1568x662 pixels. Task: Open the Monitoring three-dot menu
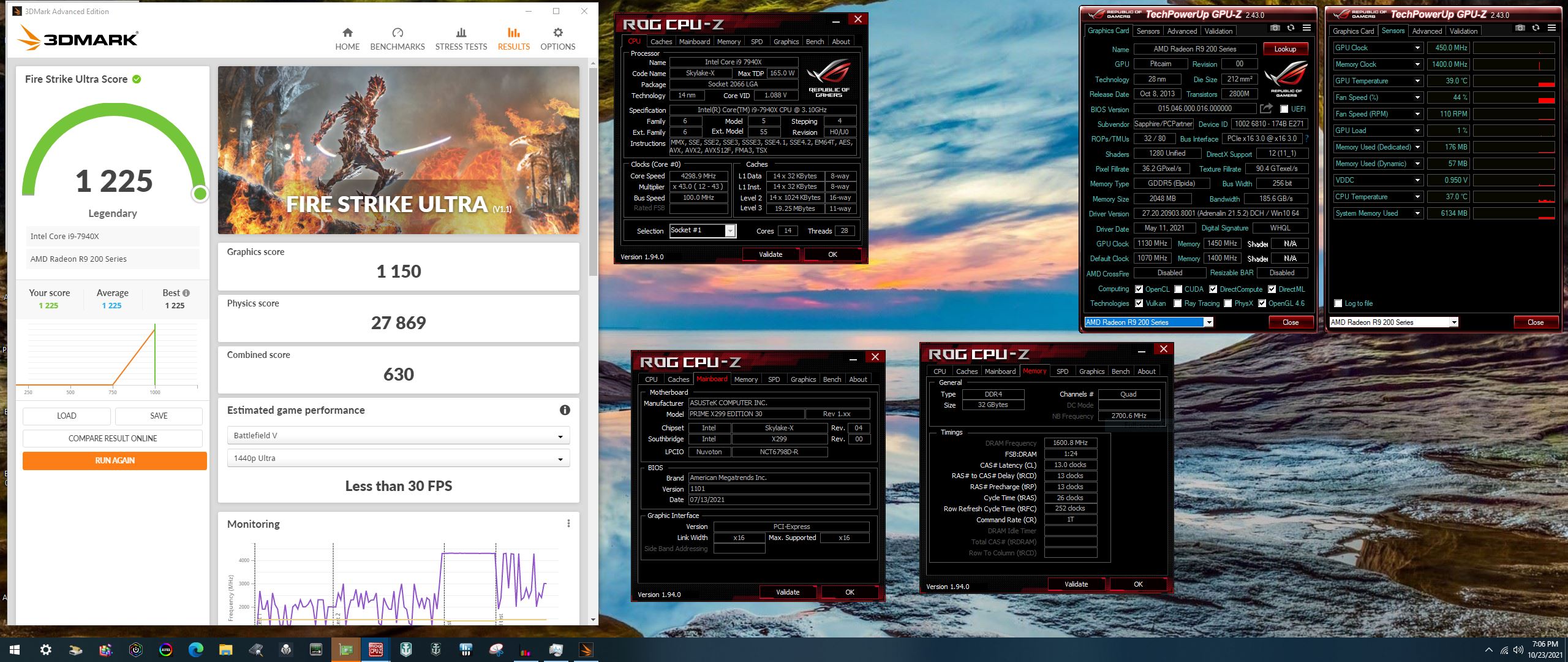coord(568,523)
